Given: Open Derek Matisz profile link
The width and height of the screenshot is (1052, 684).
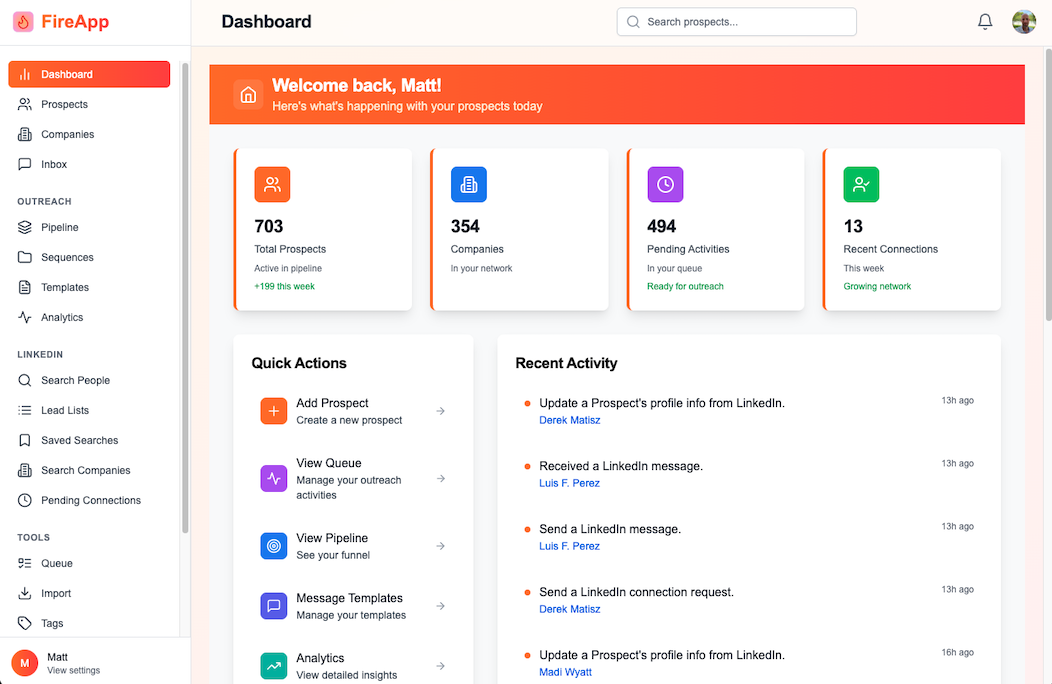Looking at the screenshot, I should 570,420.
